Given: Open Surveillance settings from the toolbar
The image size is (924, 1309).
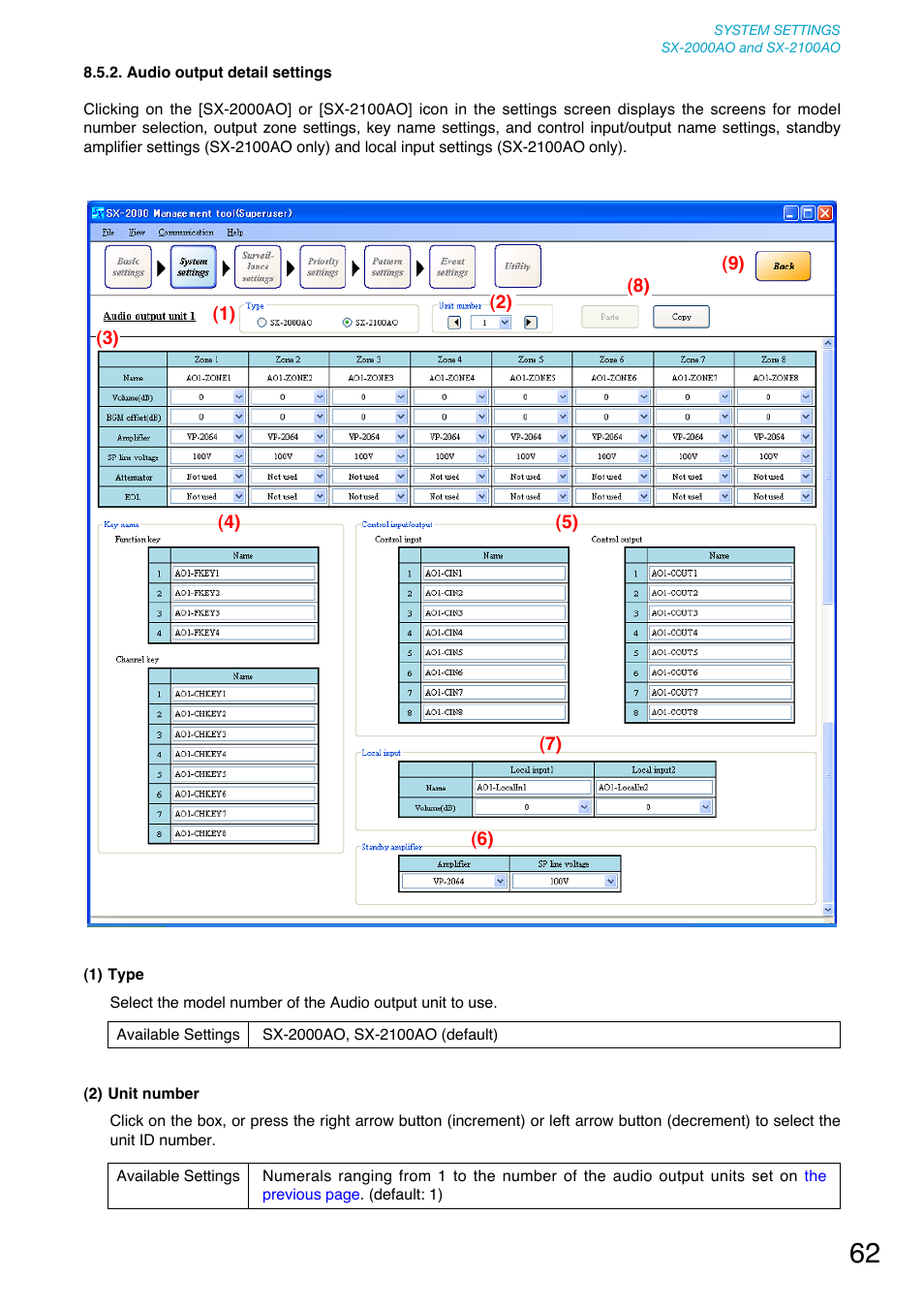Looking at the screenshot, I should (x=258, y=266).
